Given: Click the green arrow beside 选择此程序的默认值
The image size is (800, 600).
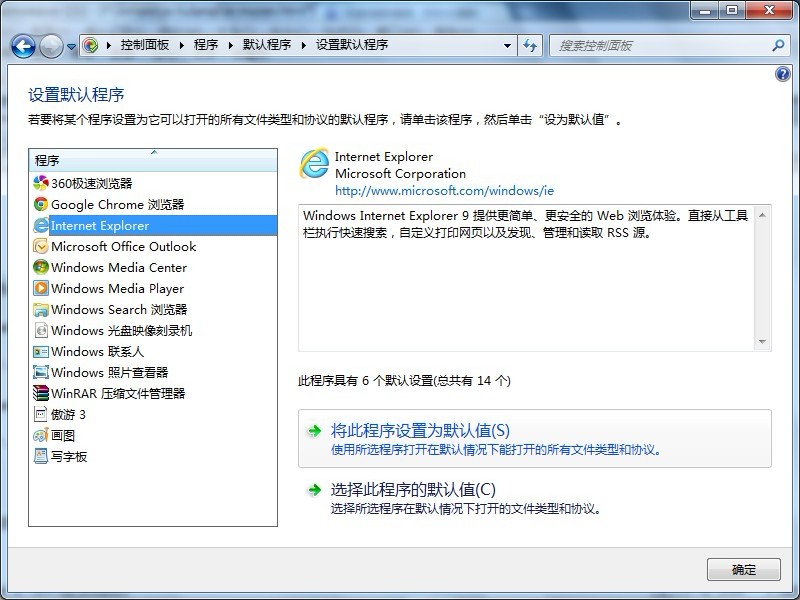Looking at the screenshot, I should tap(314, 490).
